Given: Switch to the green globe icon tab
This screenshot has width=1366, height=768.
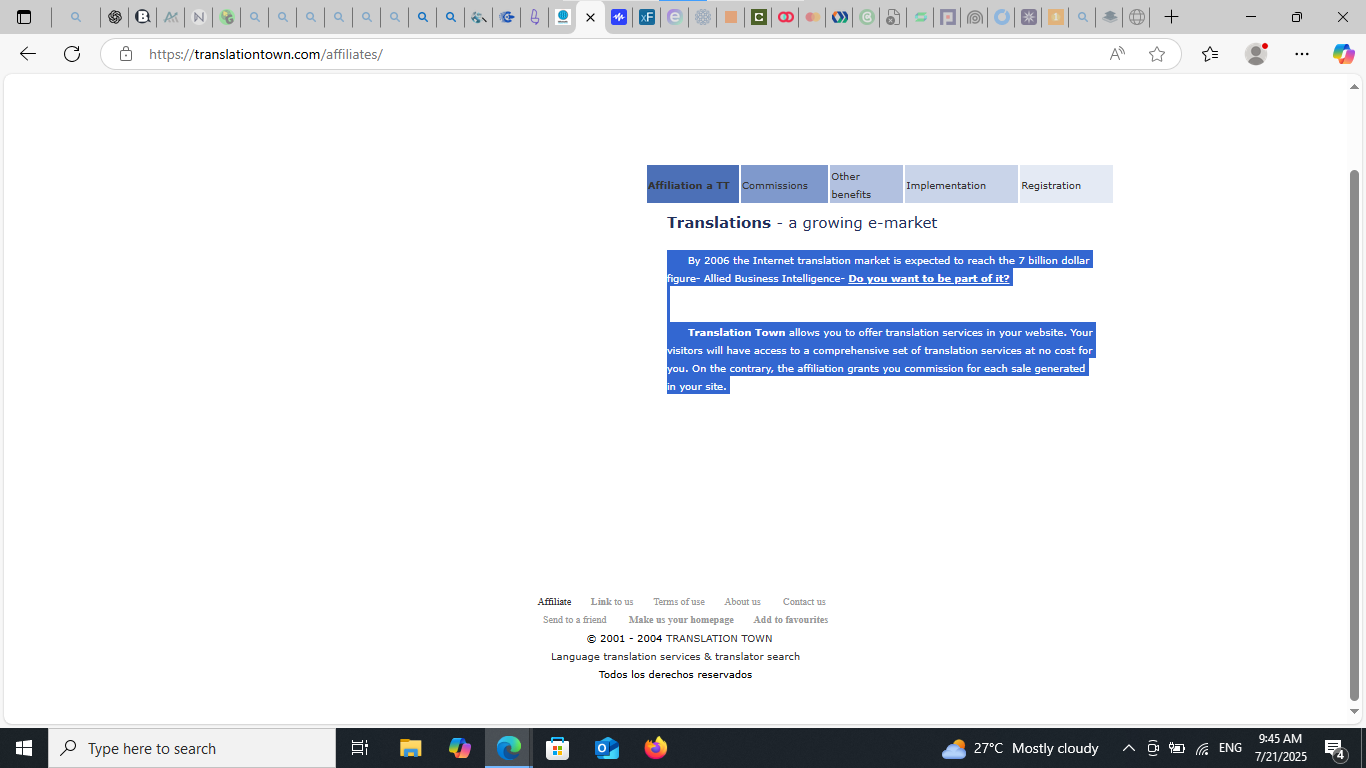Looking at the screenshot, I should [227, 17].
